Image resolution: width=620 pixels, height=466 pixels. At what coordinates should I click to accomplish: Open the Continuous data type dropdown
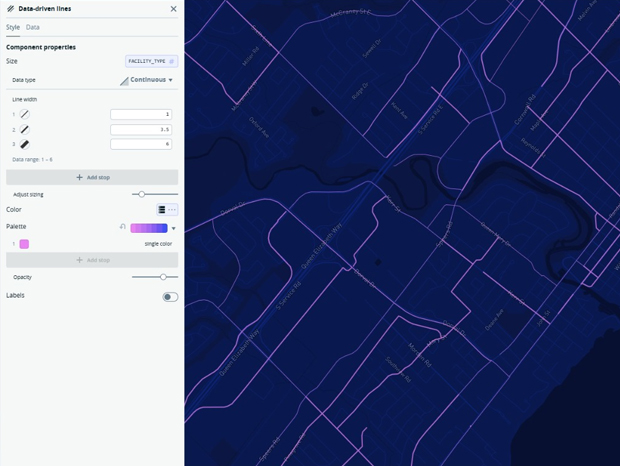(146, 80)
